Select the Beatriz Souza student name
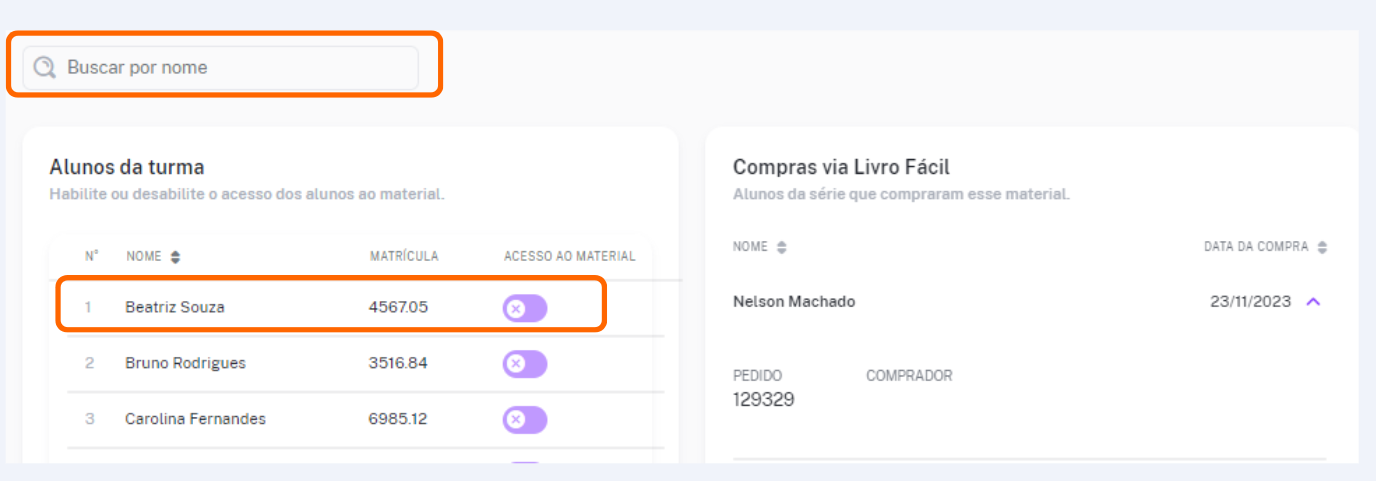The width and height of the screenshot is (1376, 481). (x=175, y=308)
